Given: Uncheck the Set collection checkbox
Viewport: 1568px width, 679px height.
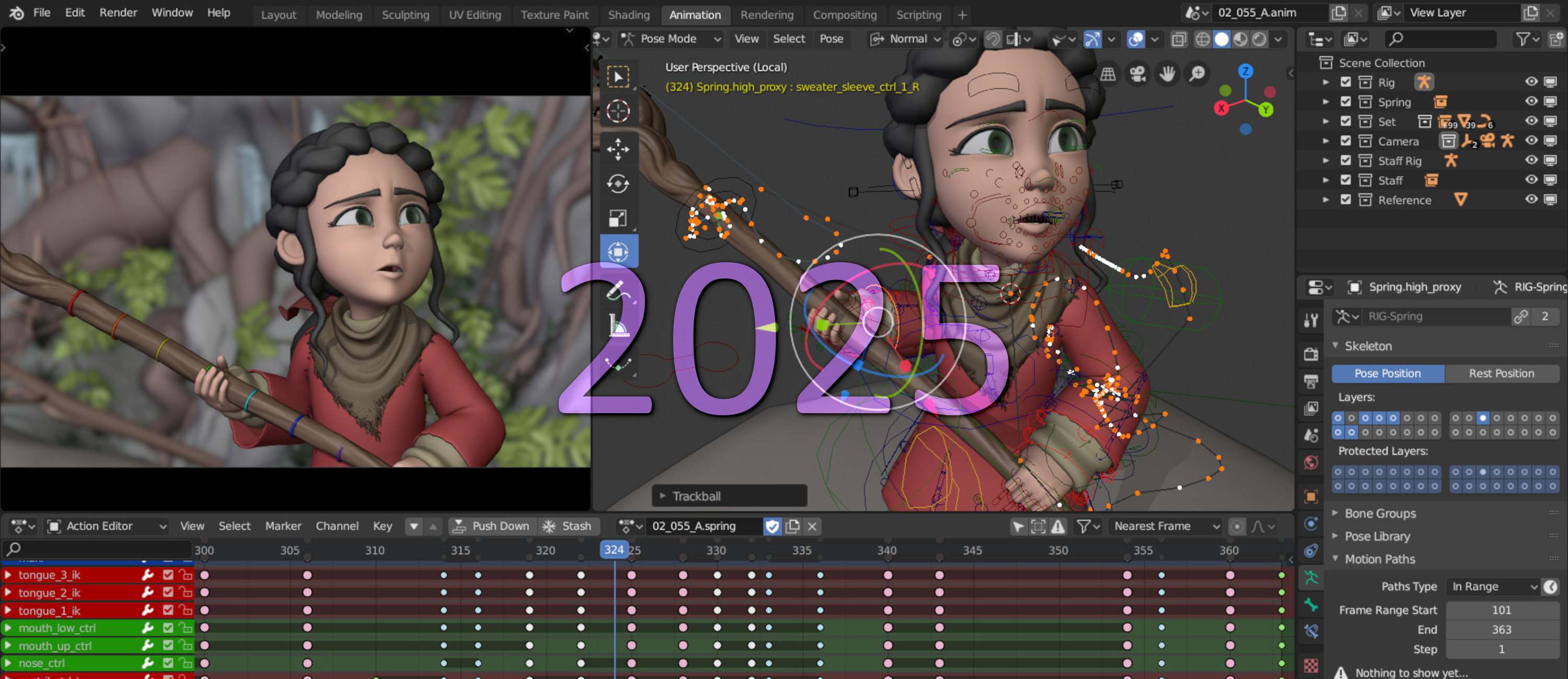Looking at the screenshot, I should pyautogui.click(x=1346, y=121).
